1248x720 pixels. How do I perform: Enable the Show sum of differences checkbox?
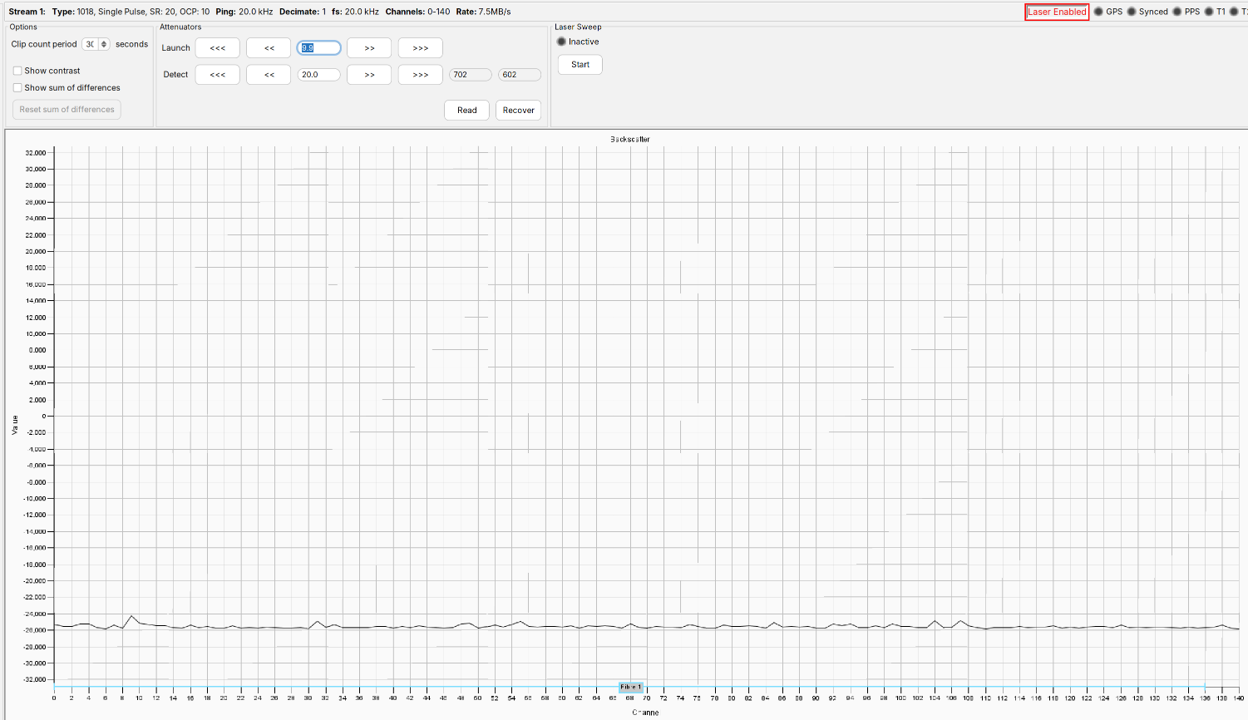[x=17, y=88]
